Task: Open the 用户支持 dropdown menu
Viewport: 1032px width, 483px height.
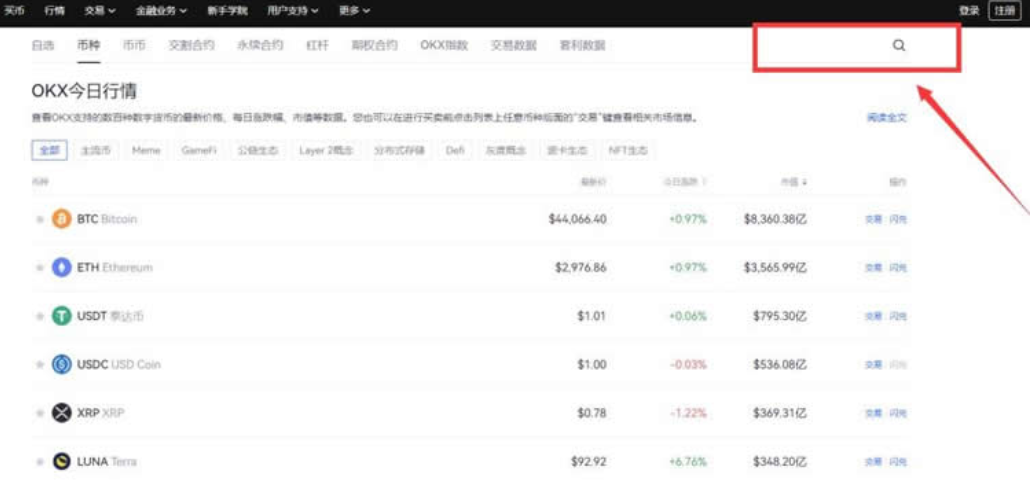Action: (x=294, y=11)
